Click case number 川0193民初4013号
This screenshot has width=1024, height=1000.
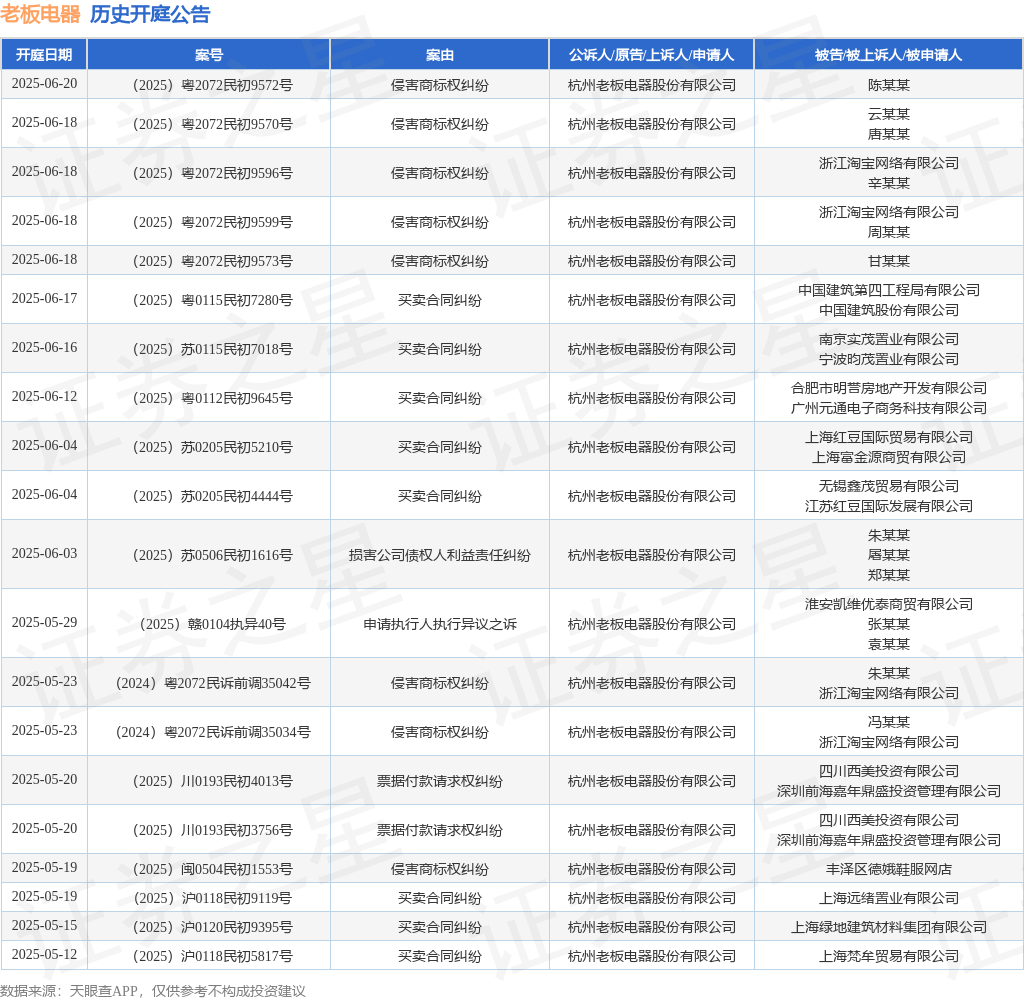212,781
